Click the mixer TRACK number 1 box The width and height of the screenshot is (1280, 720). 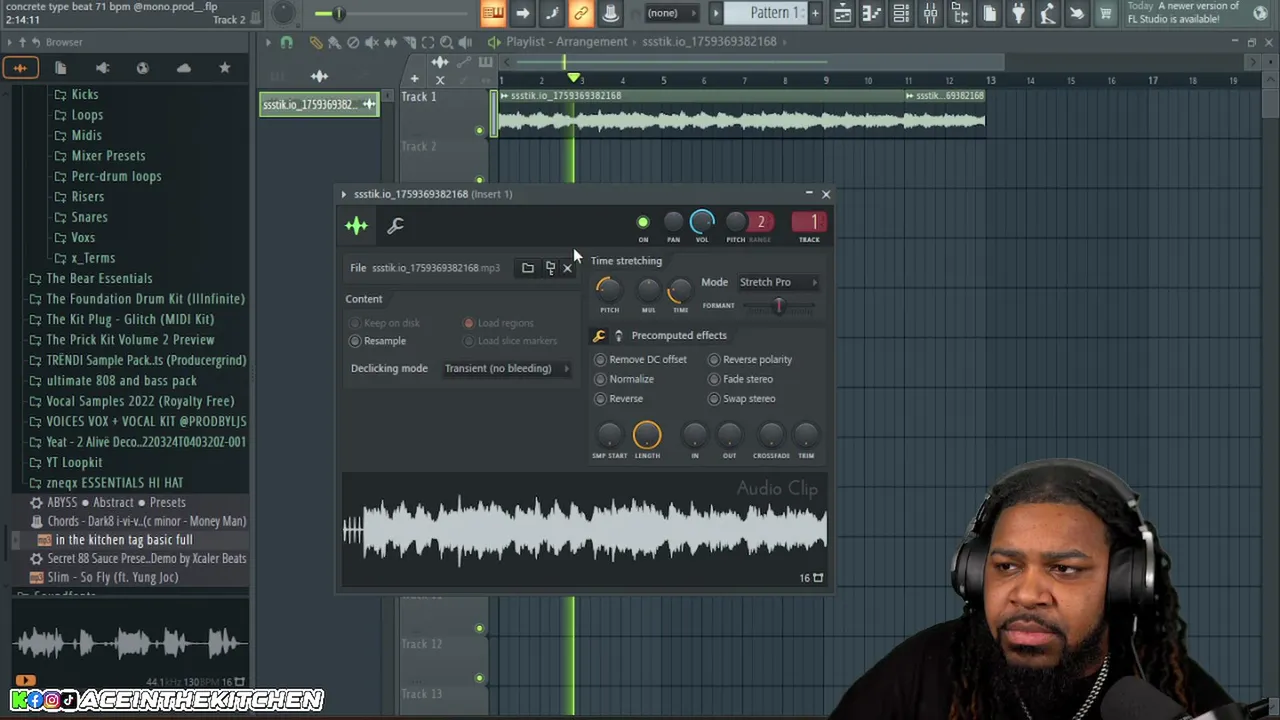click(809, 222)
